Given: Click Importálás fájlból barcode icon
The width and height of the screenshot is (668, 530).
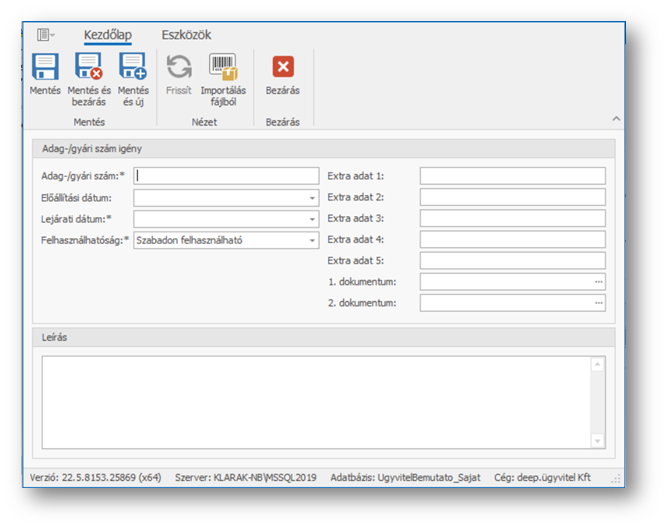Looking at the screenshot, I should pyautogui.click(x=223, y=68).
